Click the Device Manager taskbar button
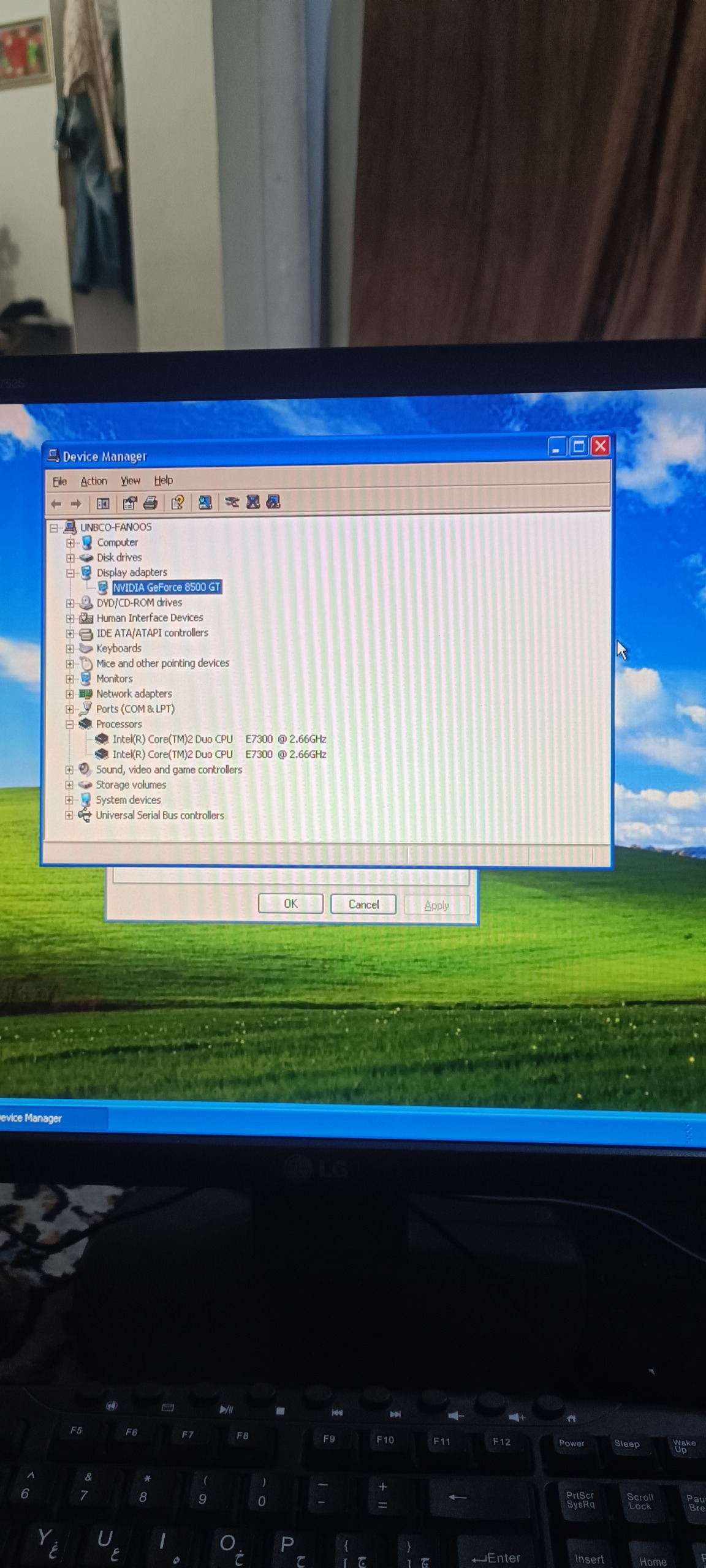706x1568 pixels. pos(53,1118)
